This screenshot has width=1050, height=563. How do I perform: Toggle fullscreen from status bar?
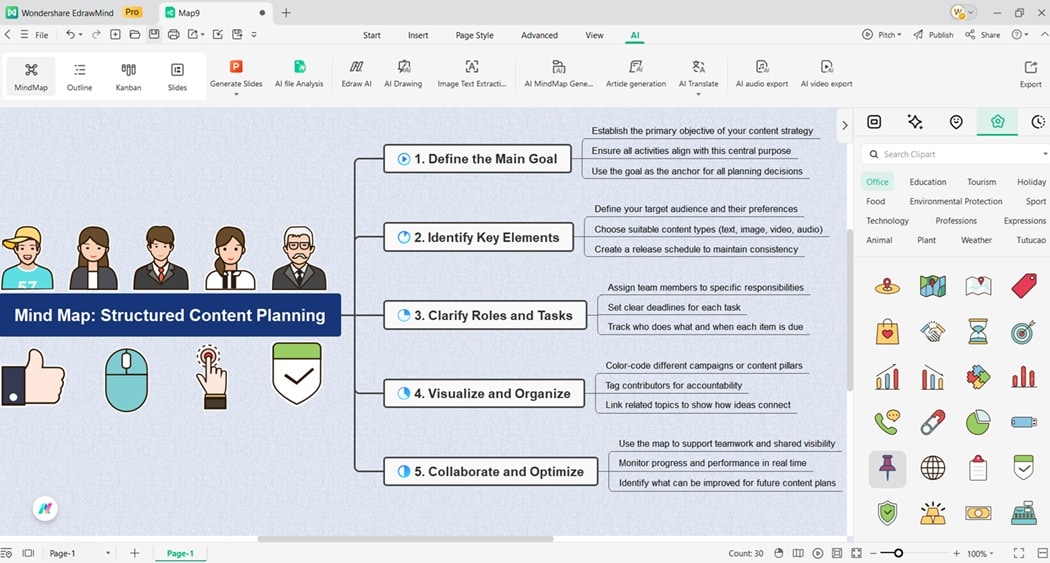(x=1019, y=553)
